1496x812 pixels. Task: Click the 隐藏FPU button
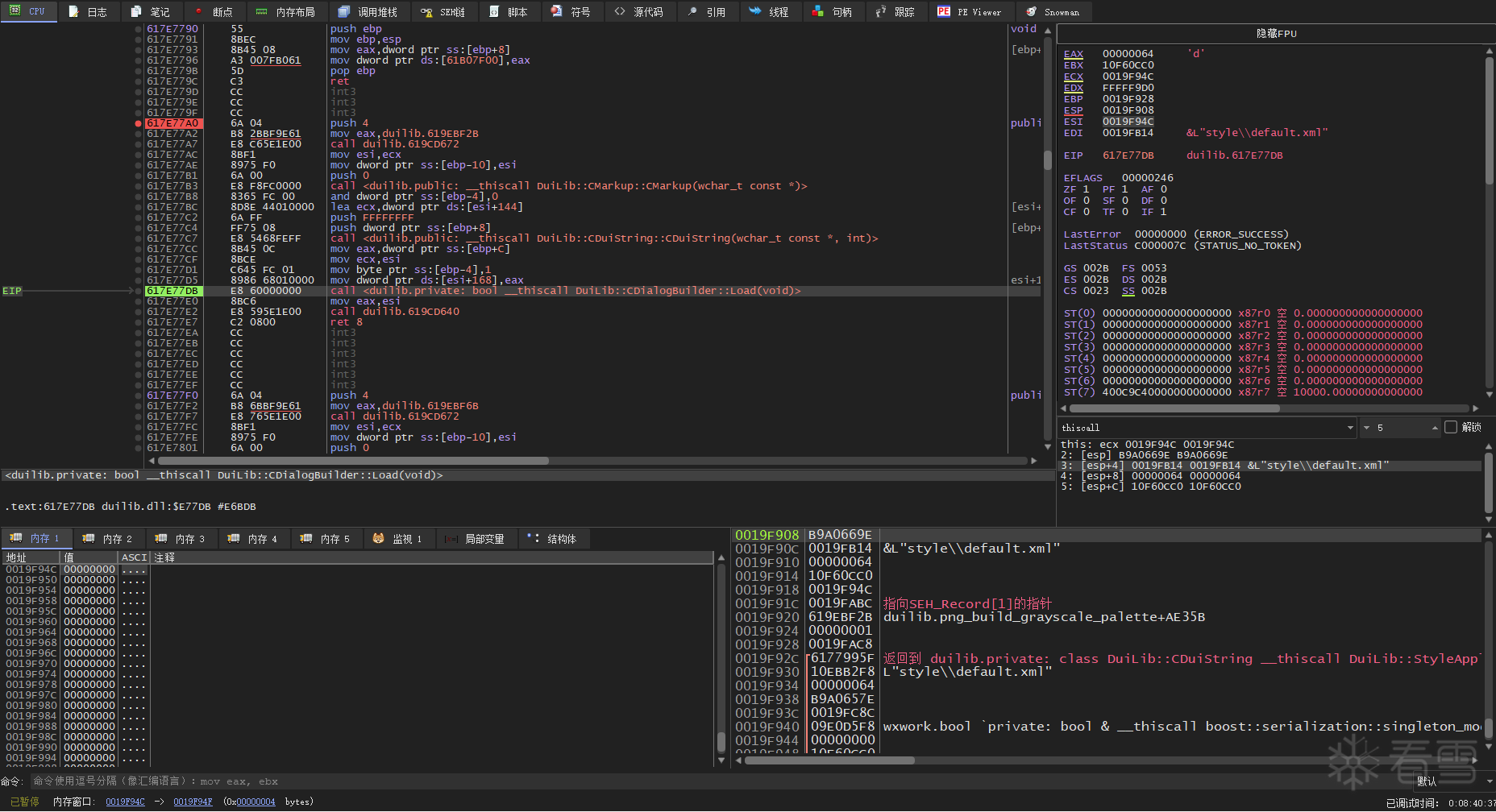pos(1276,33)
